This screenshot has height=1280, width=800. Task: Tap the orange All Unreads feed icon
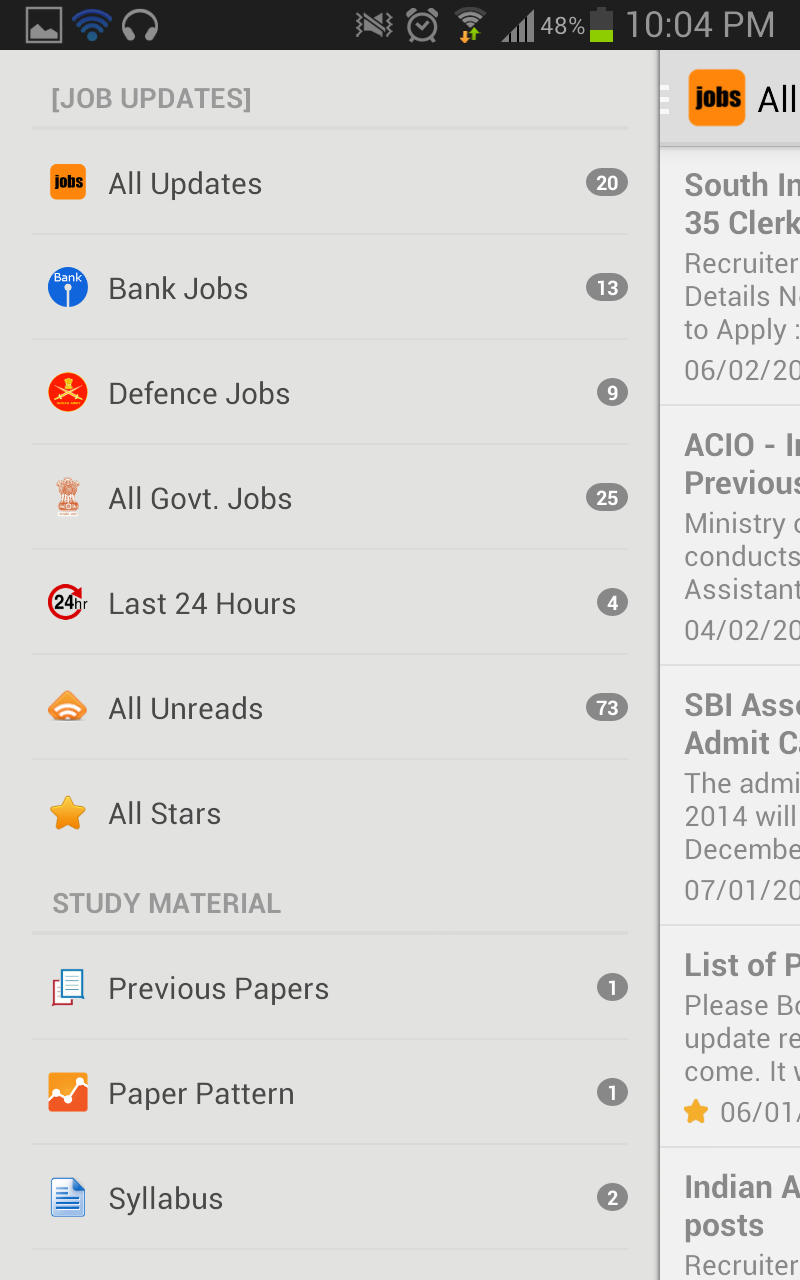[x=68, y=708]
